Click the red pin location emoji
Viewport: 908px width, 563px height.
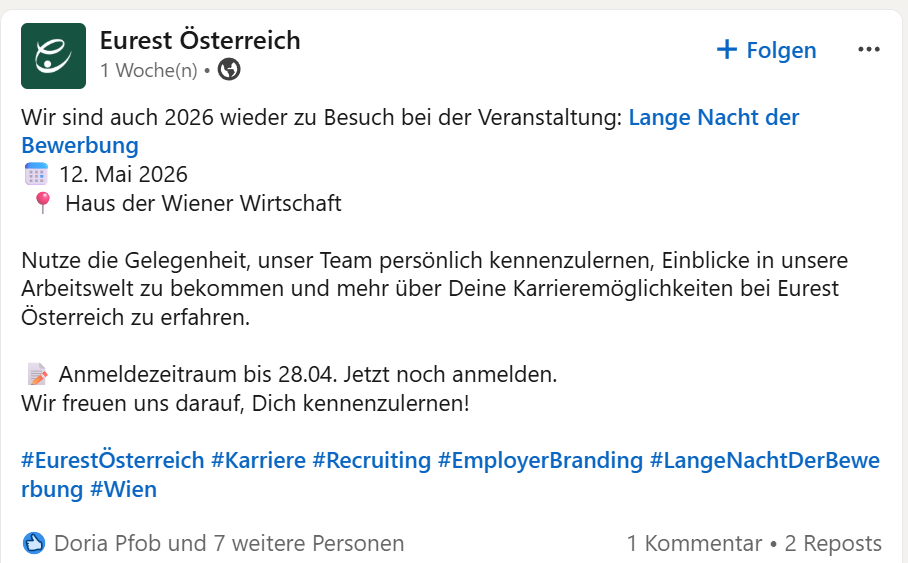point(42,203)
